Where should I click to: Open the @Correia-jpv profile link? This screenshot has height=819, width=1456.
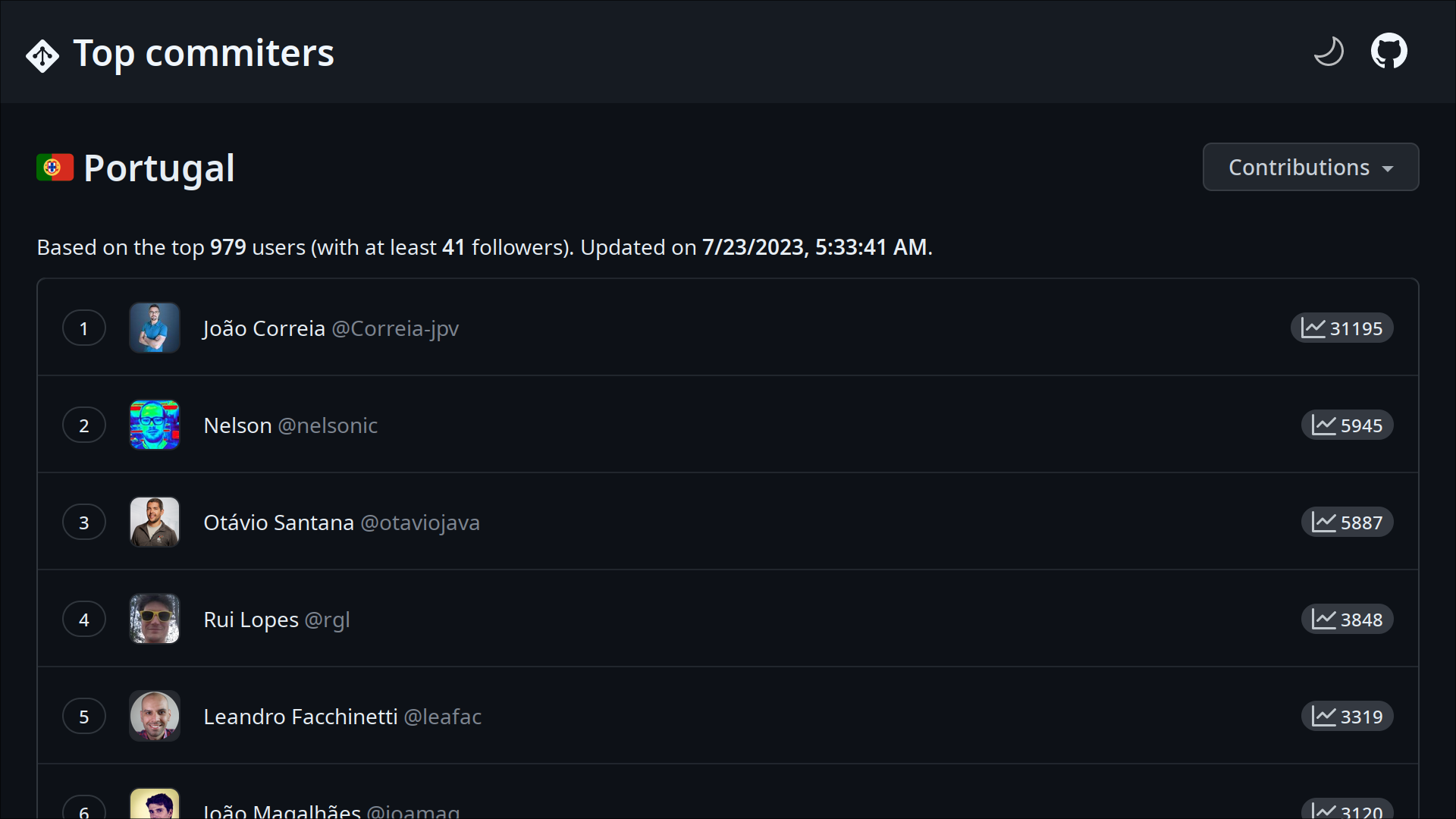(395, 328)
